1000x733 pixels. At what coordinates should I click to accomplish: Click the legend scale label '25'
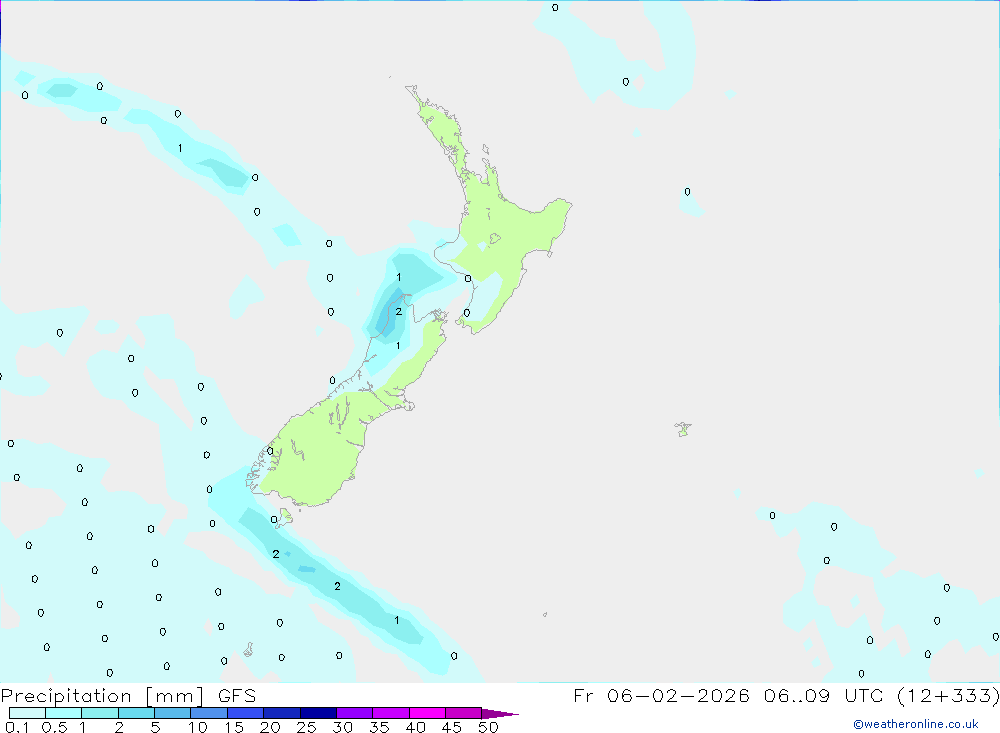(x=306, y=727)
